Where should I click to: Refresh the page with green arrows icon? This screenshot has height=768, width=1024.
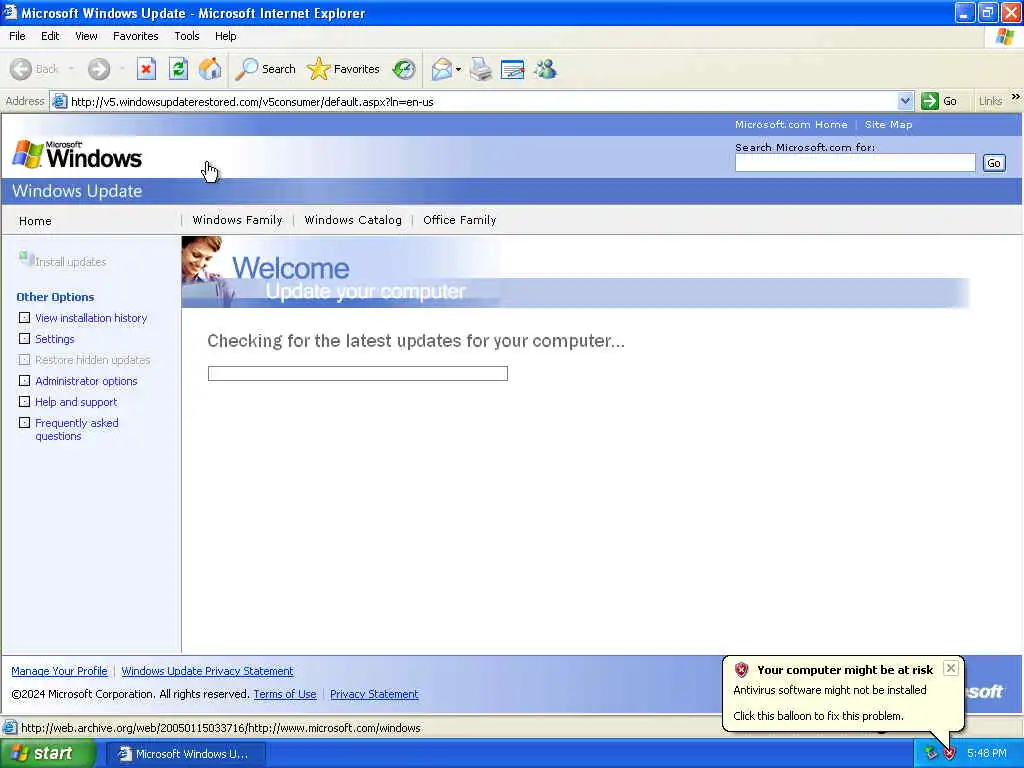click(x=178, y=69)
